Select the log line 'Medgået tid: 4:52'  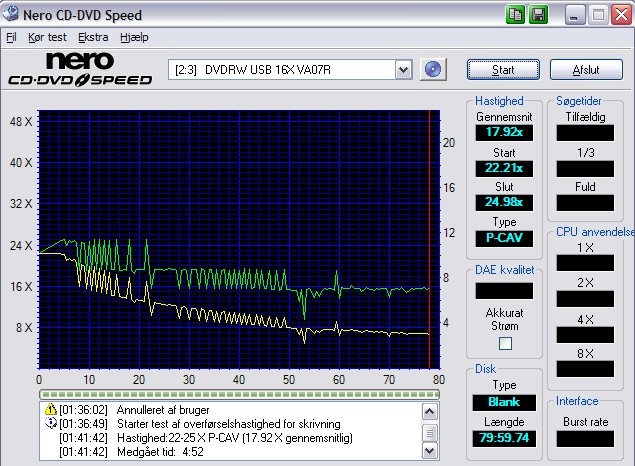pyautogui.click(x=160, y=452)
